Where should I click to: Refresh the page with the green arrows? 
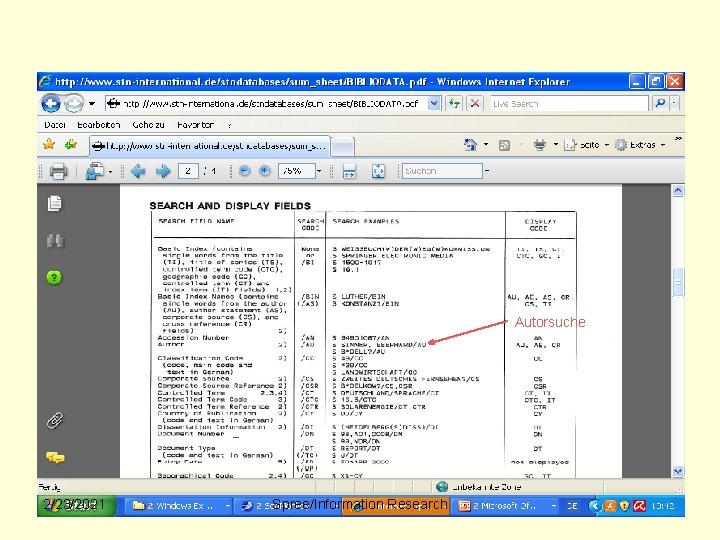point(454,104)
